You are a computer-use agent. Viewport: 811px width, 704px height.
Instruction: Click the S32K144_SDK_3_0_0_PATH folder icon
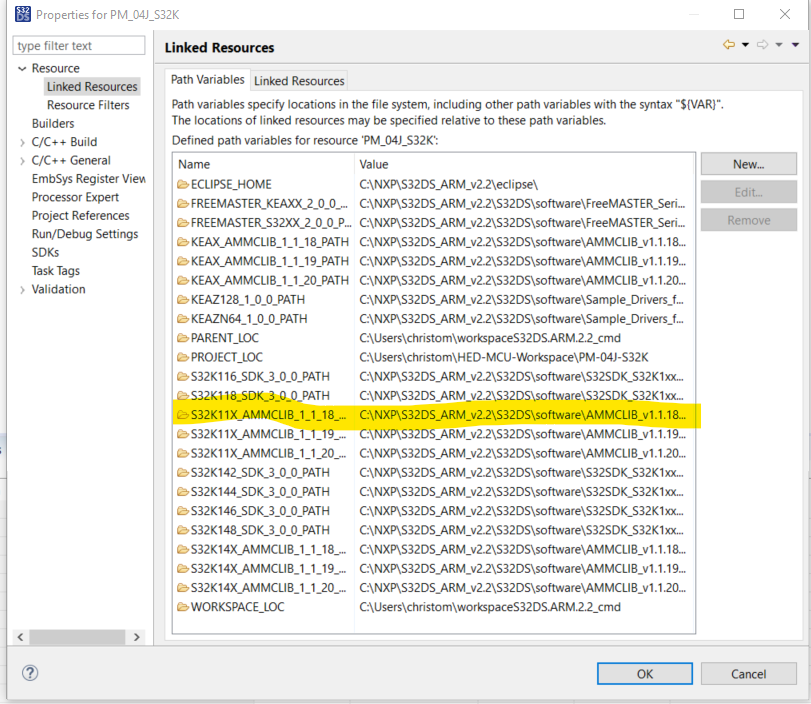[183, 491]
